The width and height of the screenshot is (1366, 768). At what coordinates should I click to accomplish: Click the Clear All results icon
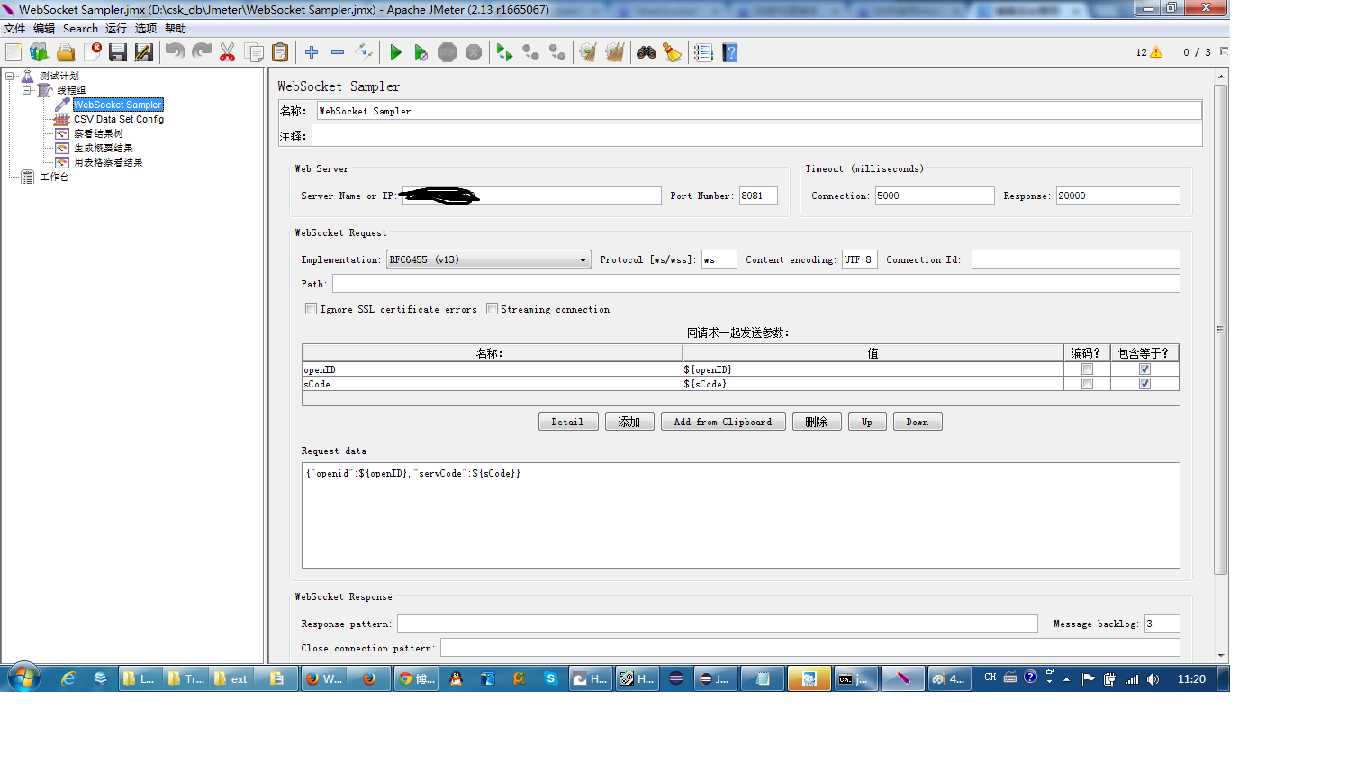click(x=614, y=52)
